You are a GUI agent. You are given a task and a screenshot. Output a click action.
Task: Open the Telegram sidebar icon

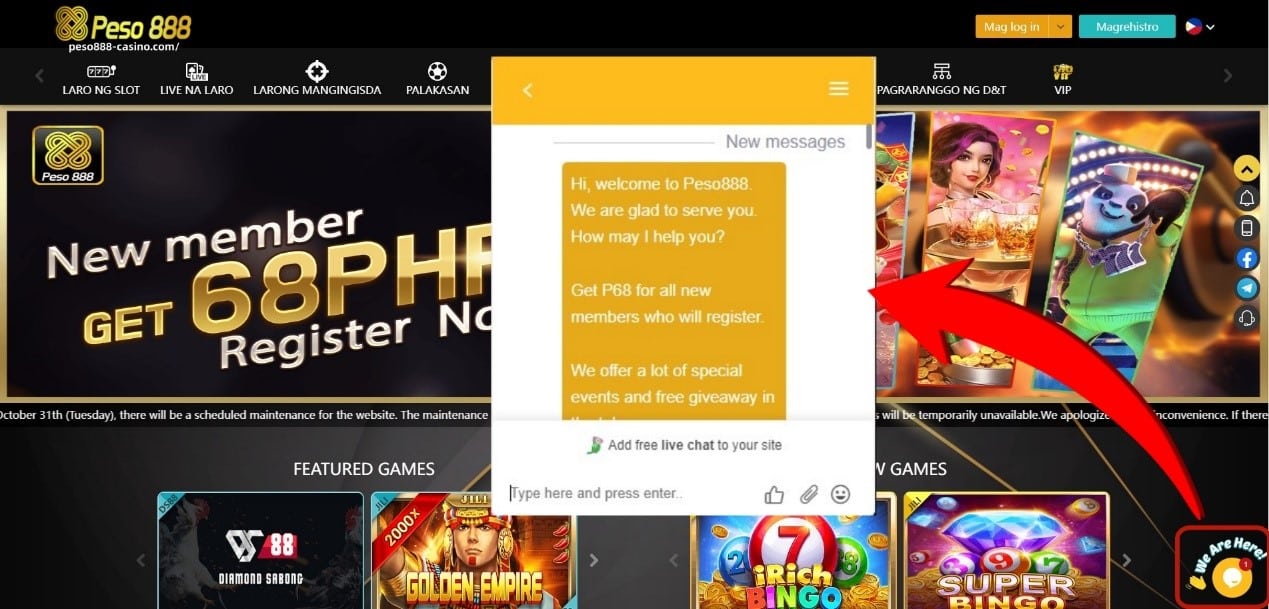(1247, 288)
